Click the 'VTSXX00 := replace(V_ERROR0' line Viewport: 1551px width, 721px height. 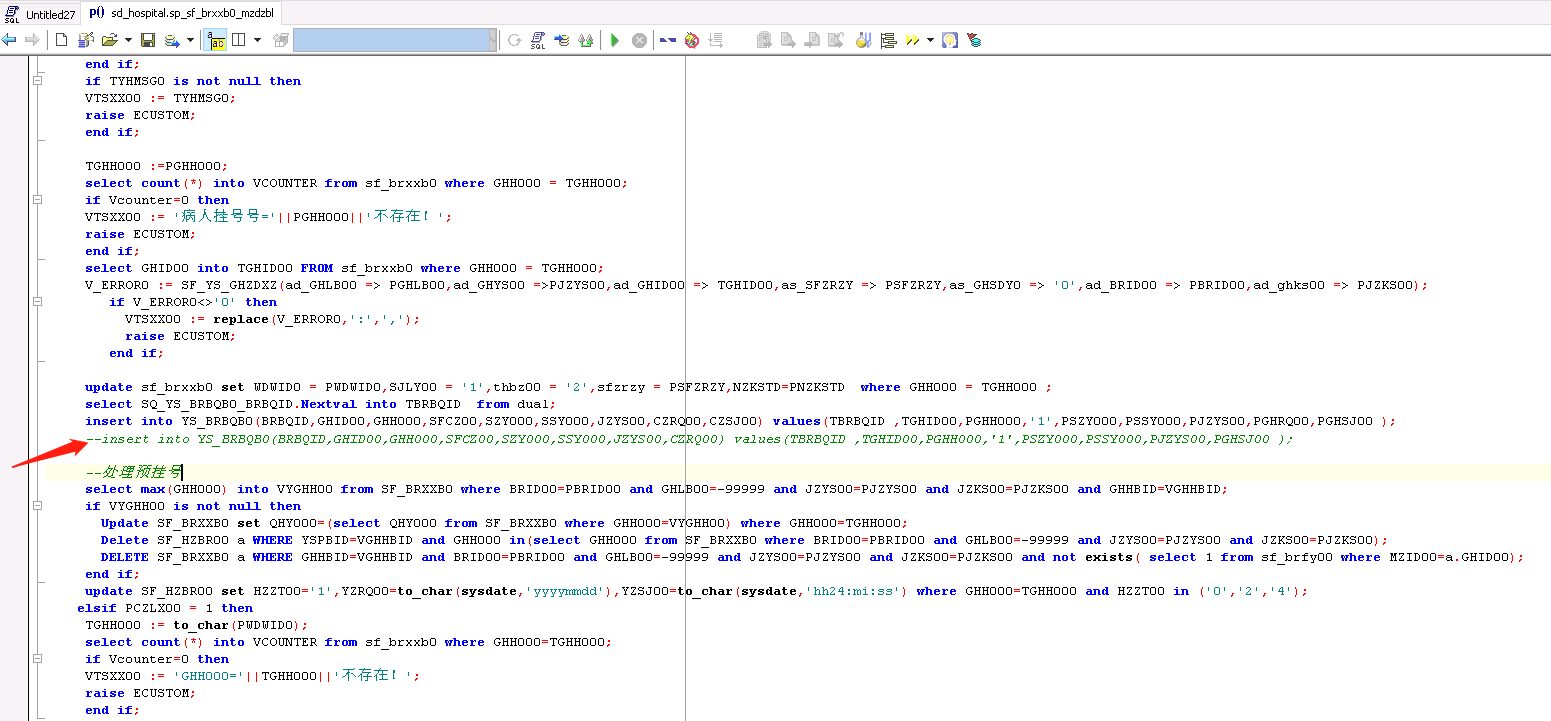[273, 319]
